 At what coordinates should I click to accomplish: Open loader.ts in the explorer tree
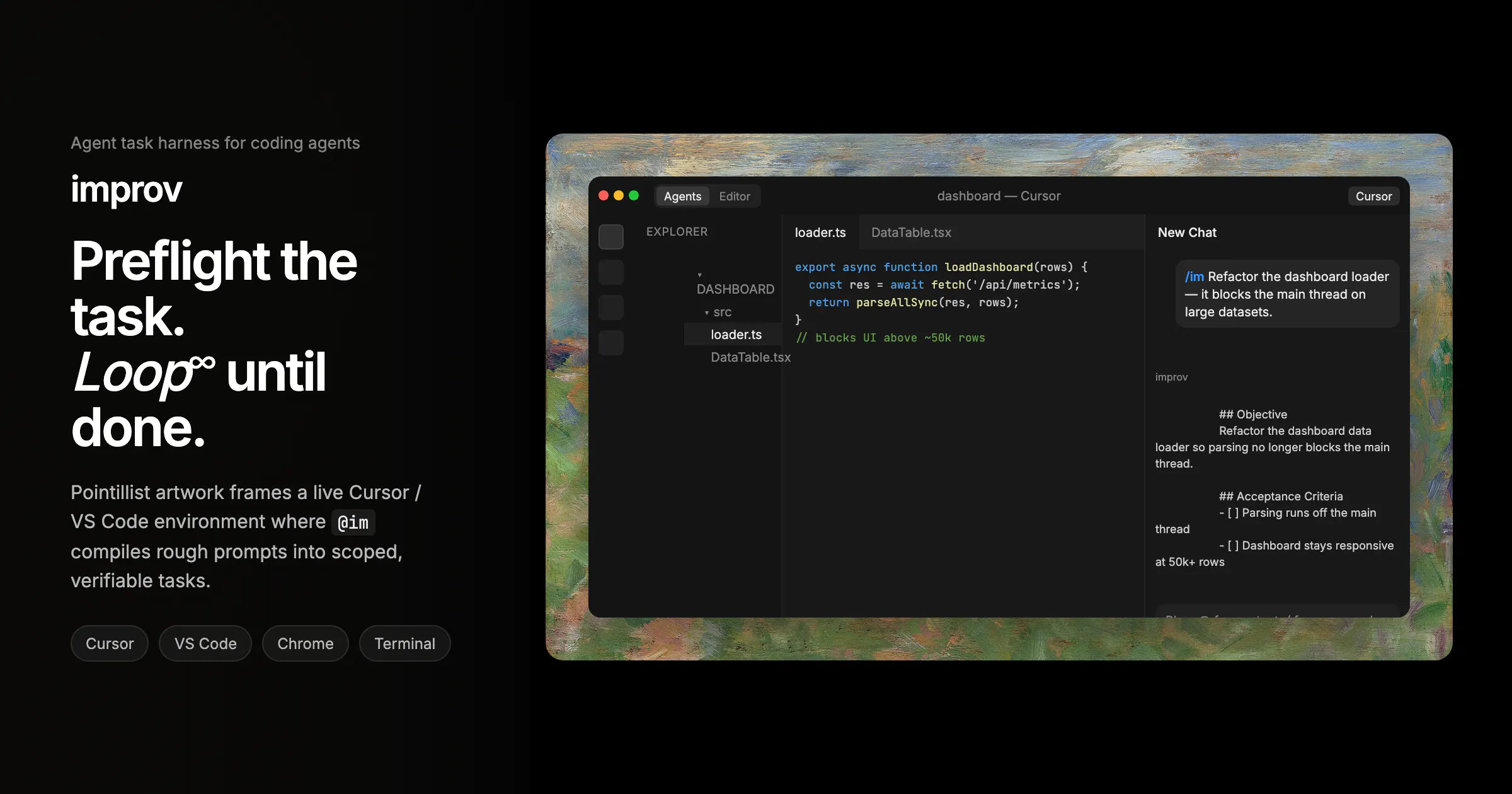[x=736, y=335]
